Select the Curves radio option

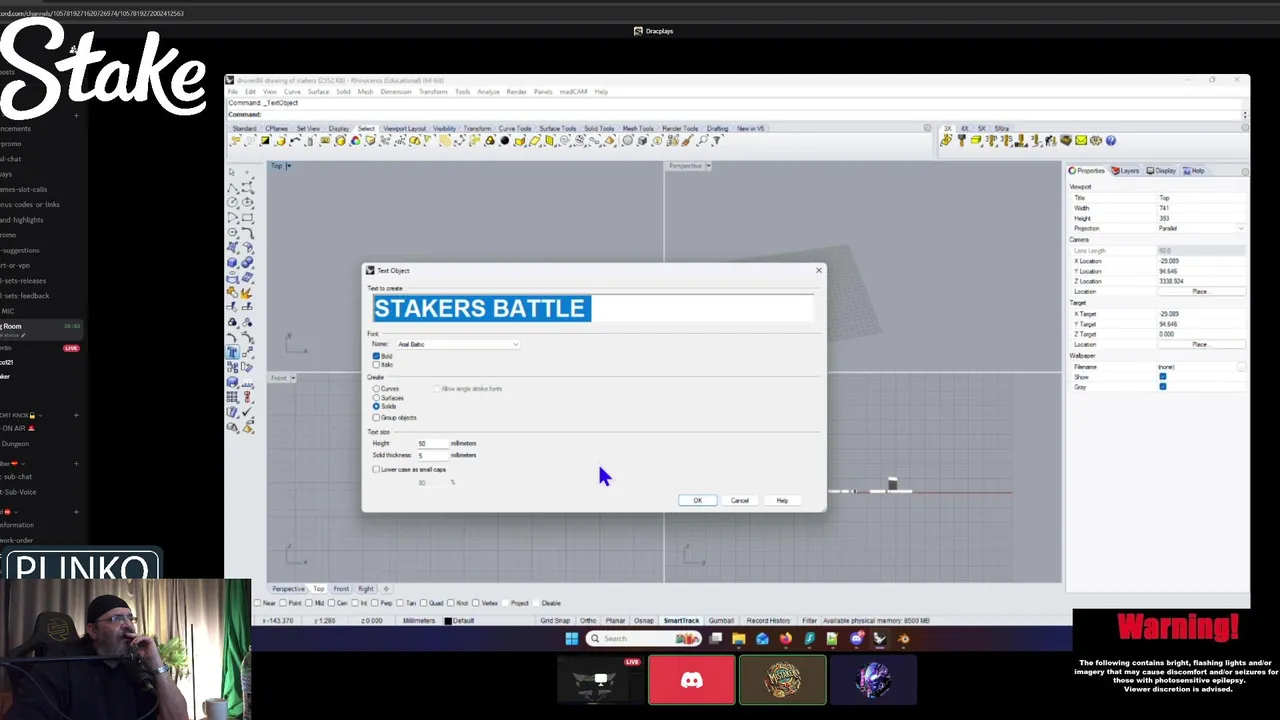(x=377, y=389)
